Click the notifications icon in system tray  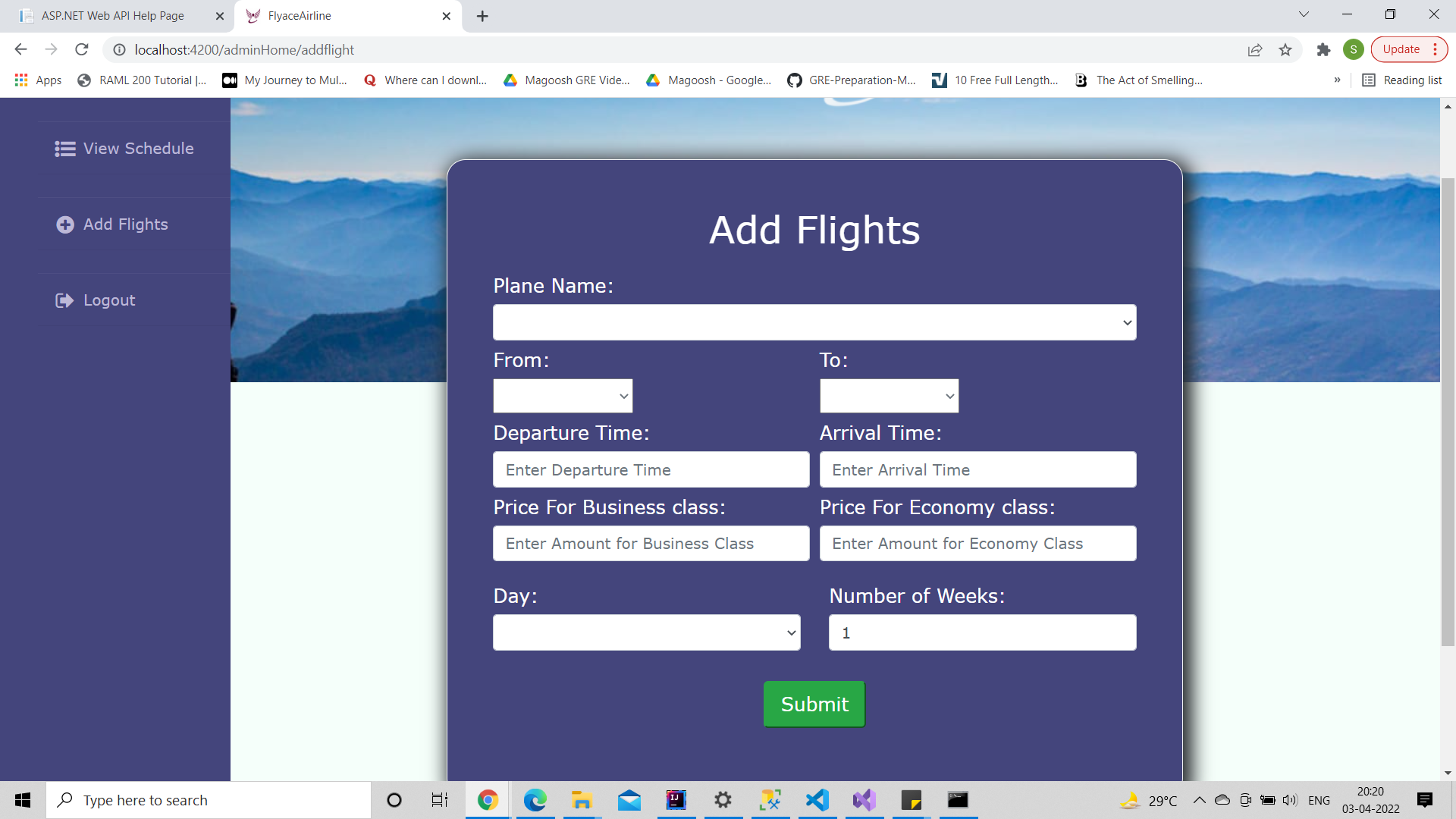1424,800
